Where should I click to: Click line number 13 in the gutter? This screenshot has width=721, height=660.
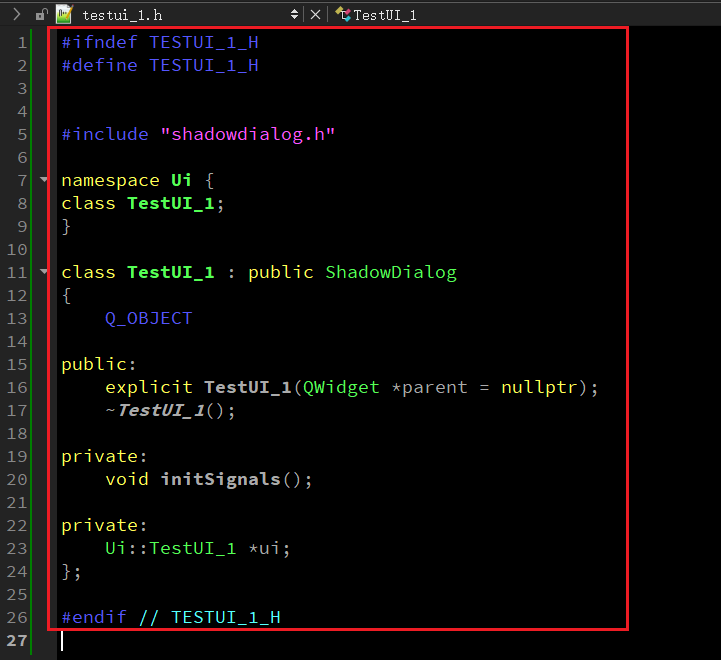(x=18, y=318)
